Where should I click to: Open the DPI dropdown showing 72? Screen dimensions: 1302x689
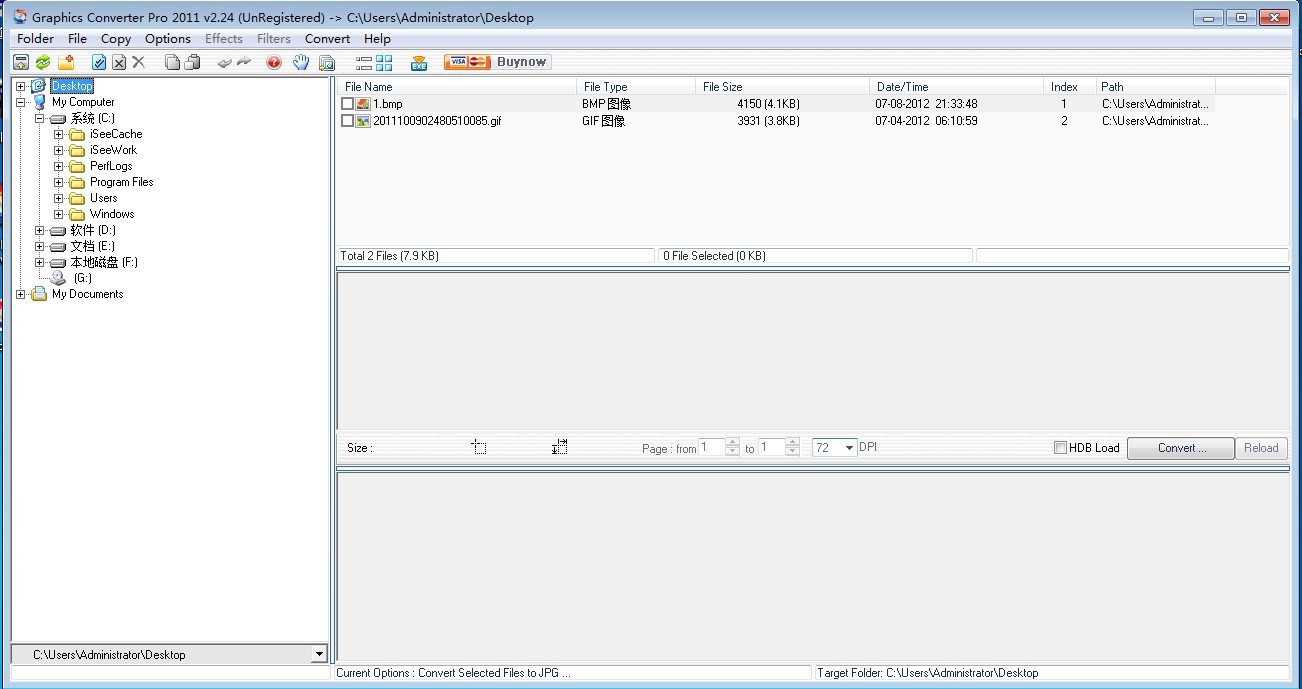coord(849,448)
